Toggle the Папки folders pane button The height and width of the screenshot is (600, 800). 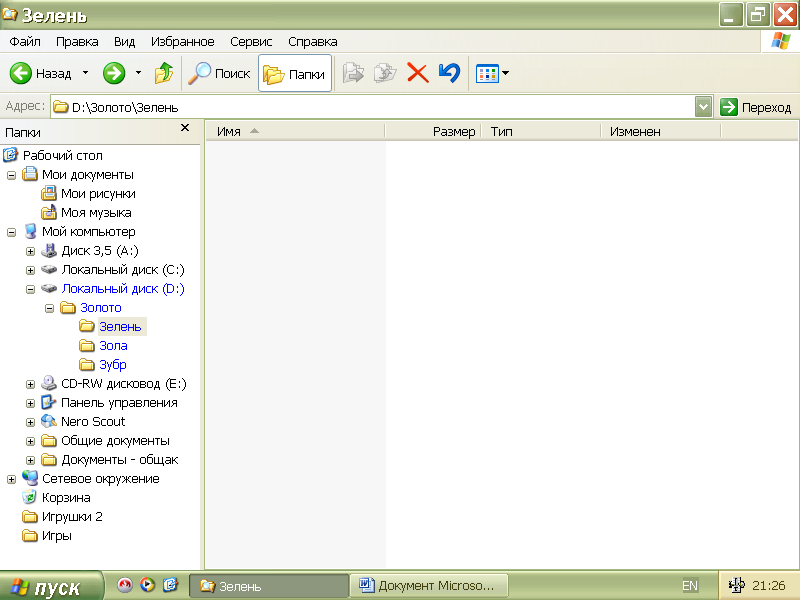tap(295, 73)
